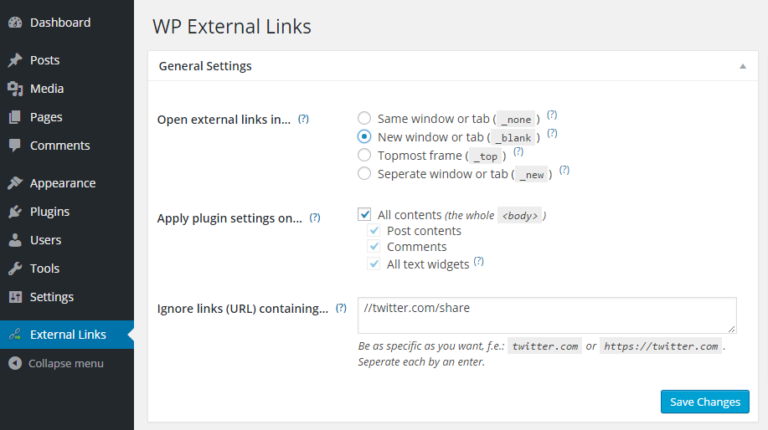
Task: Open help tooltip for Ignore links setting
Action: [341, 308]
